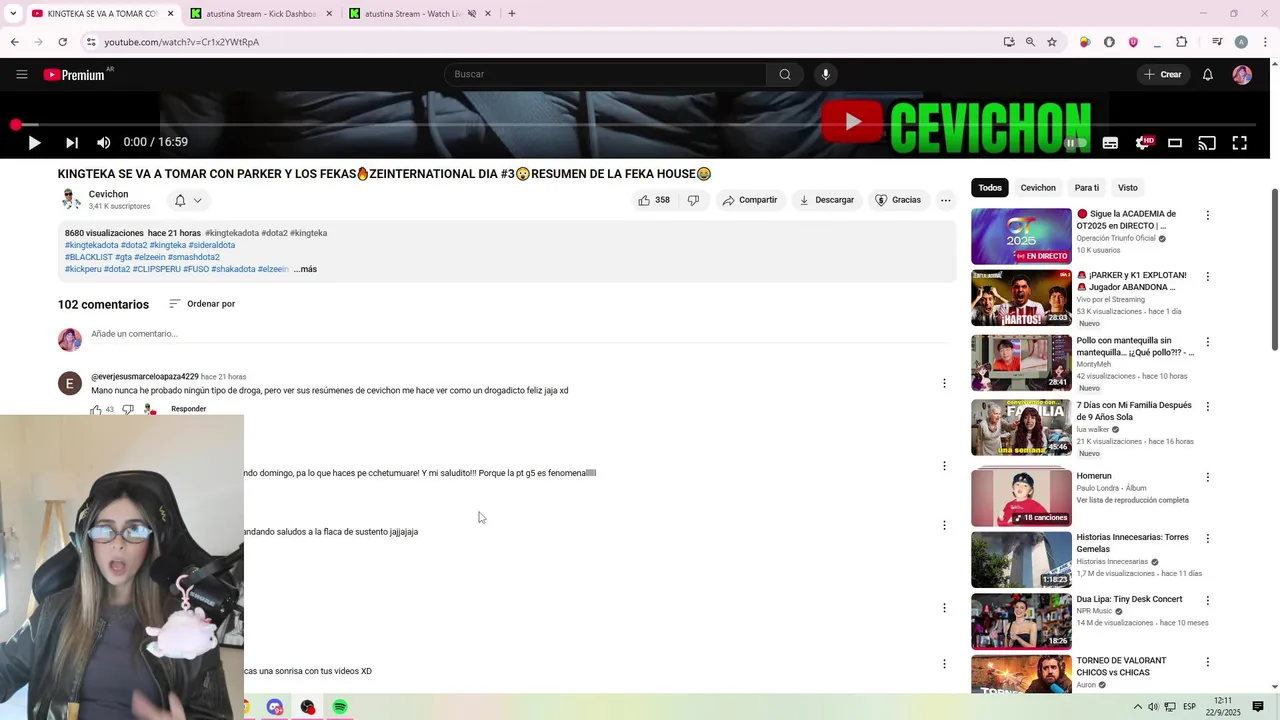The width and height of the screenshot is (1280, 720).
Task: Reload the page with the browser refresh button
Action: [x=62, y=42]
